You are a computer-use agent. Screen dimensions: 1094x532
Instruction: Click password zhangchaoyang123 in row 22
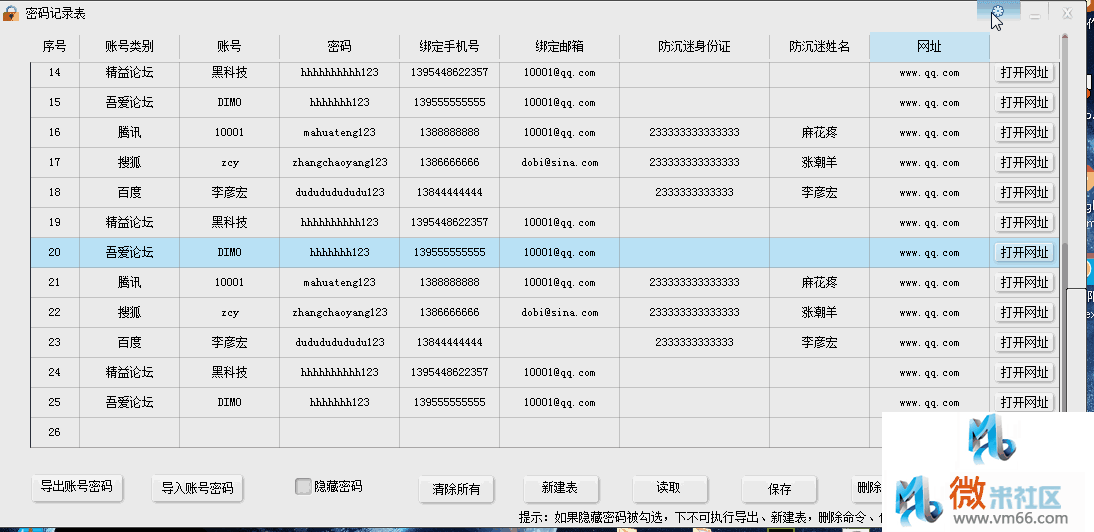tap(339, 312)
